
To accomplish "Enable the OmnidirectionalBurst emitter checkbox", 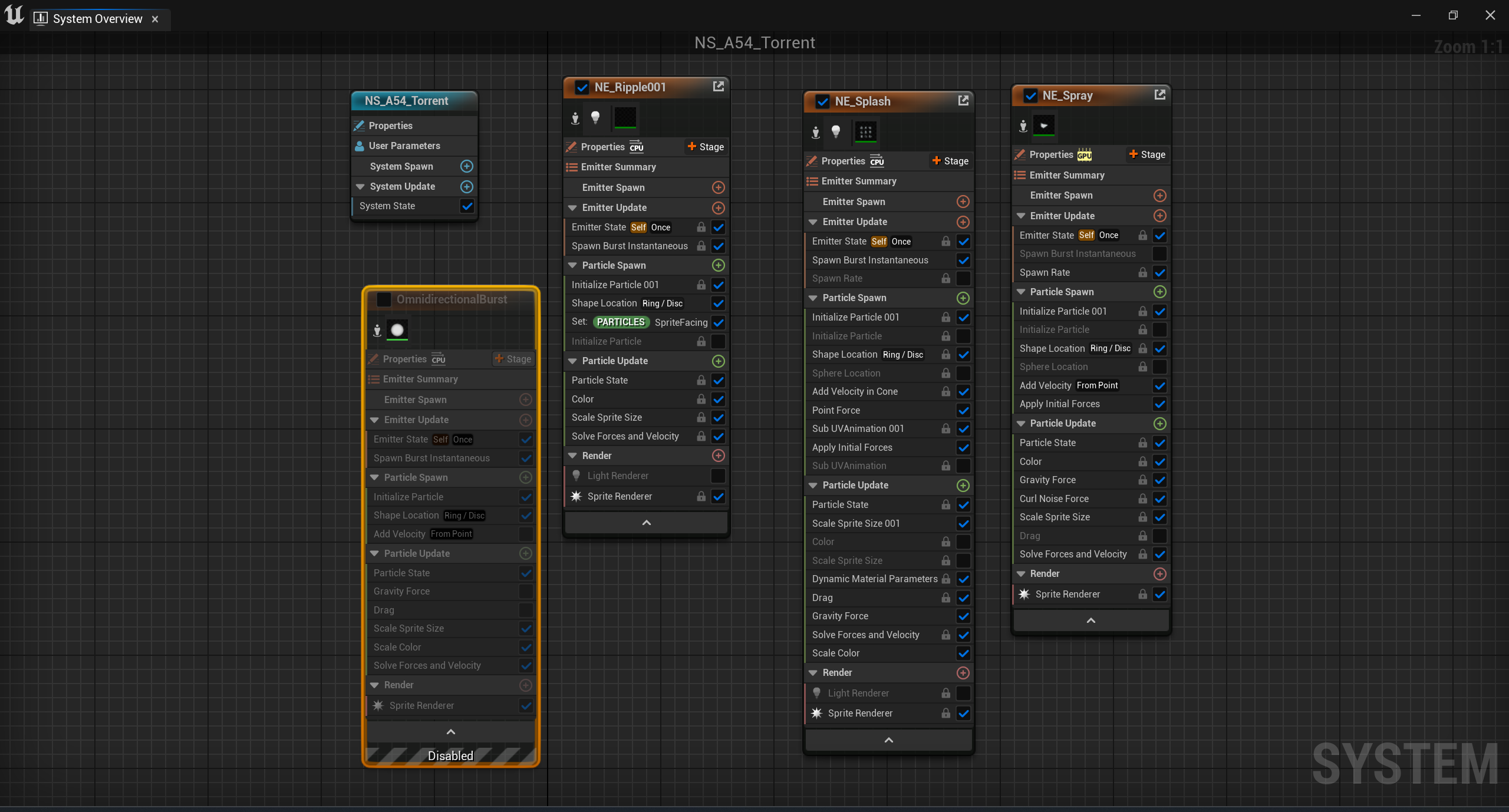I will click(x=384, y=299).
